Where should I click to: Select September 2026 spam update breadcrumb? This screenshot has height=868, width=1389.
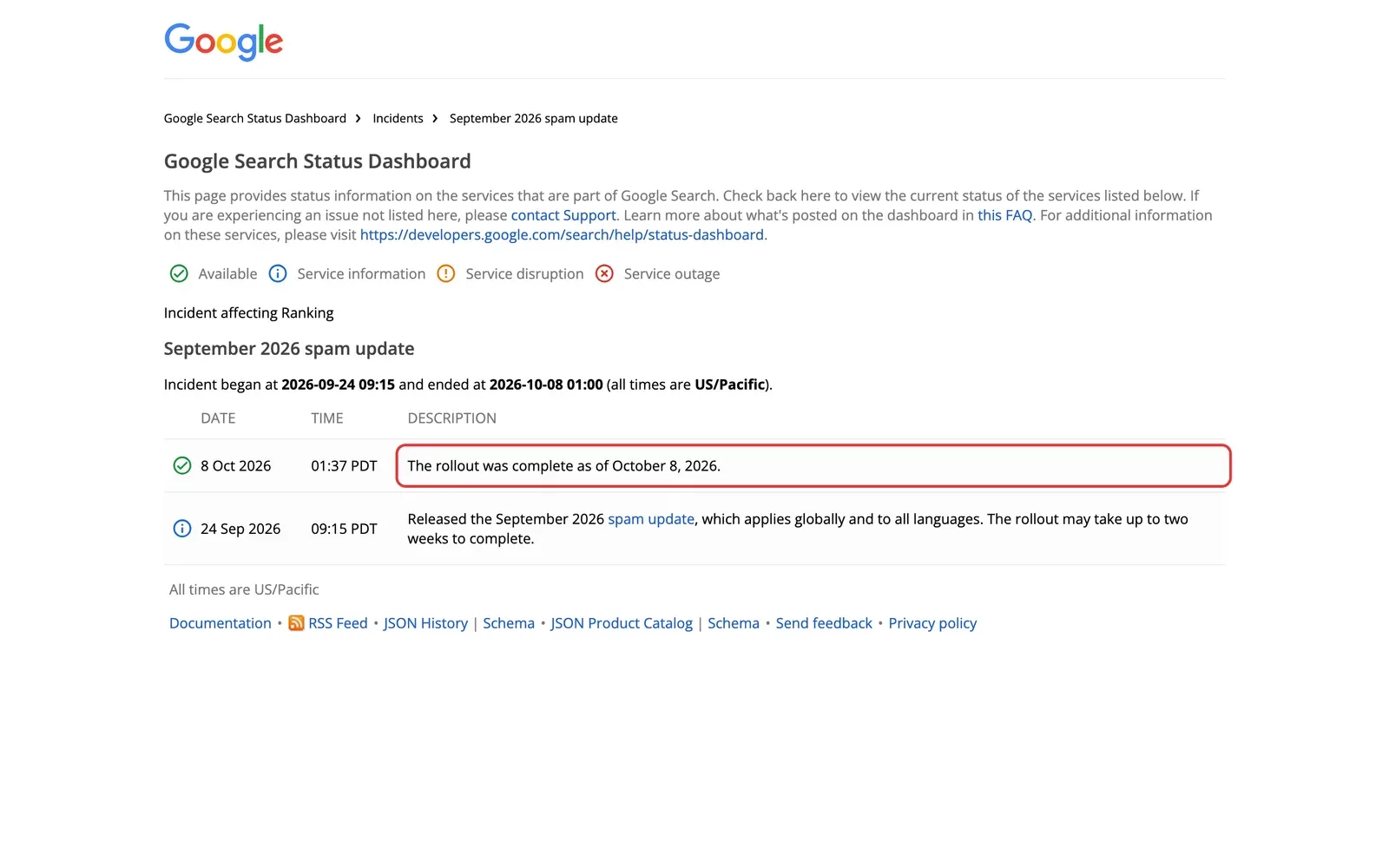(x=534, y=118)
